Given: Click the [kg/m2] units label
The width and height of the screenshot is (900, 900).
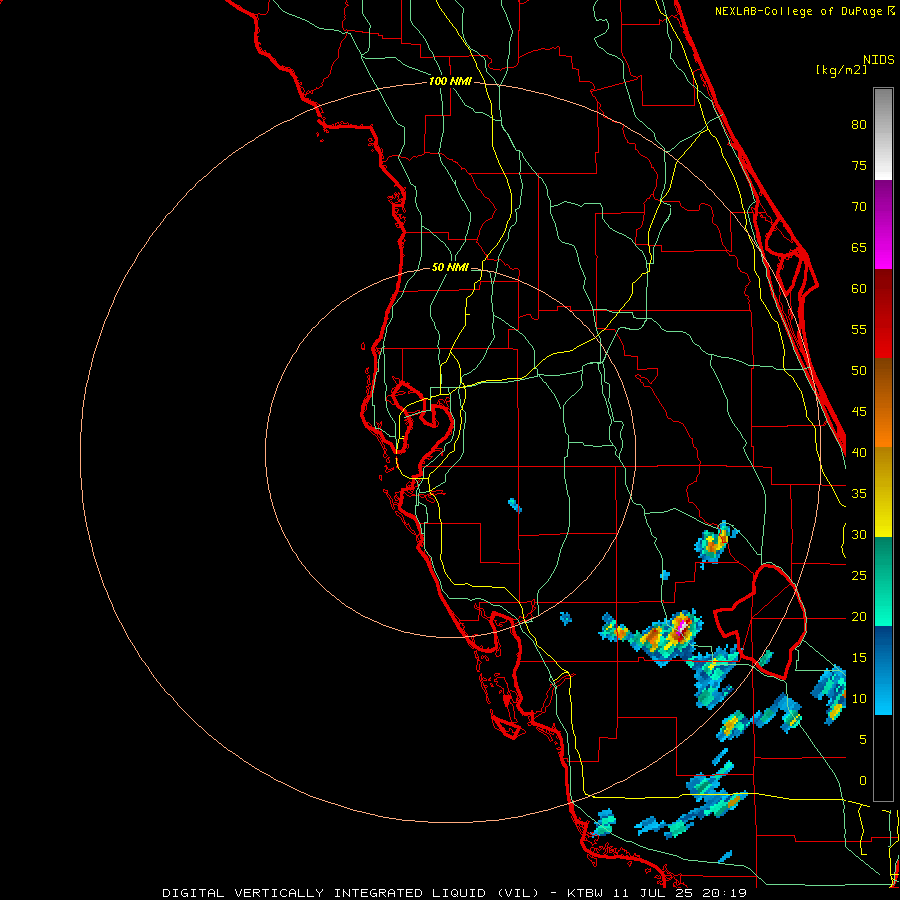Looking at the screenshot, I should 841,70.
